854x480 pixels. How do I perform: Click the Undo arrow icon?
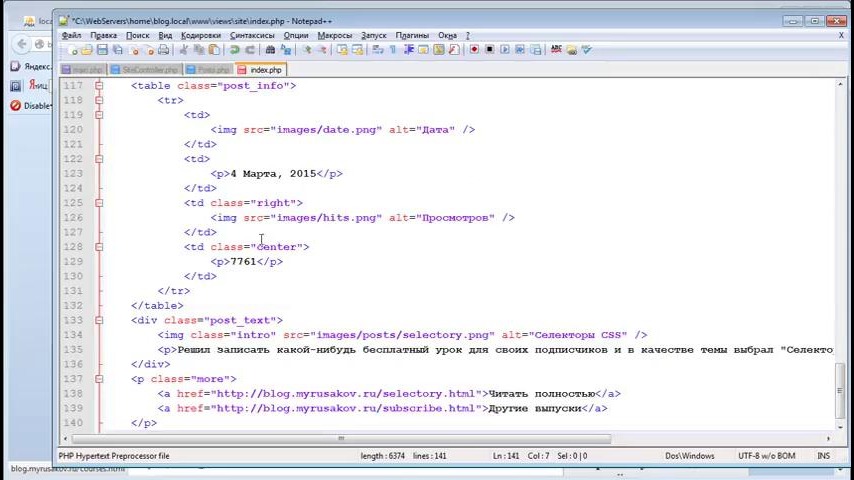coord(234,49)
